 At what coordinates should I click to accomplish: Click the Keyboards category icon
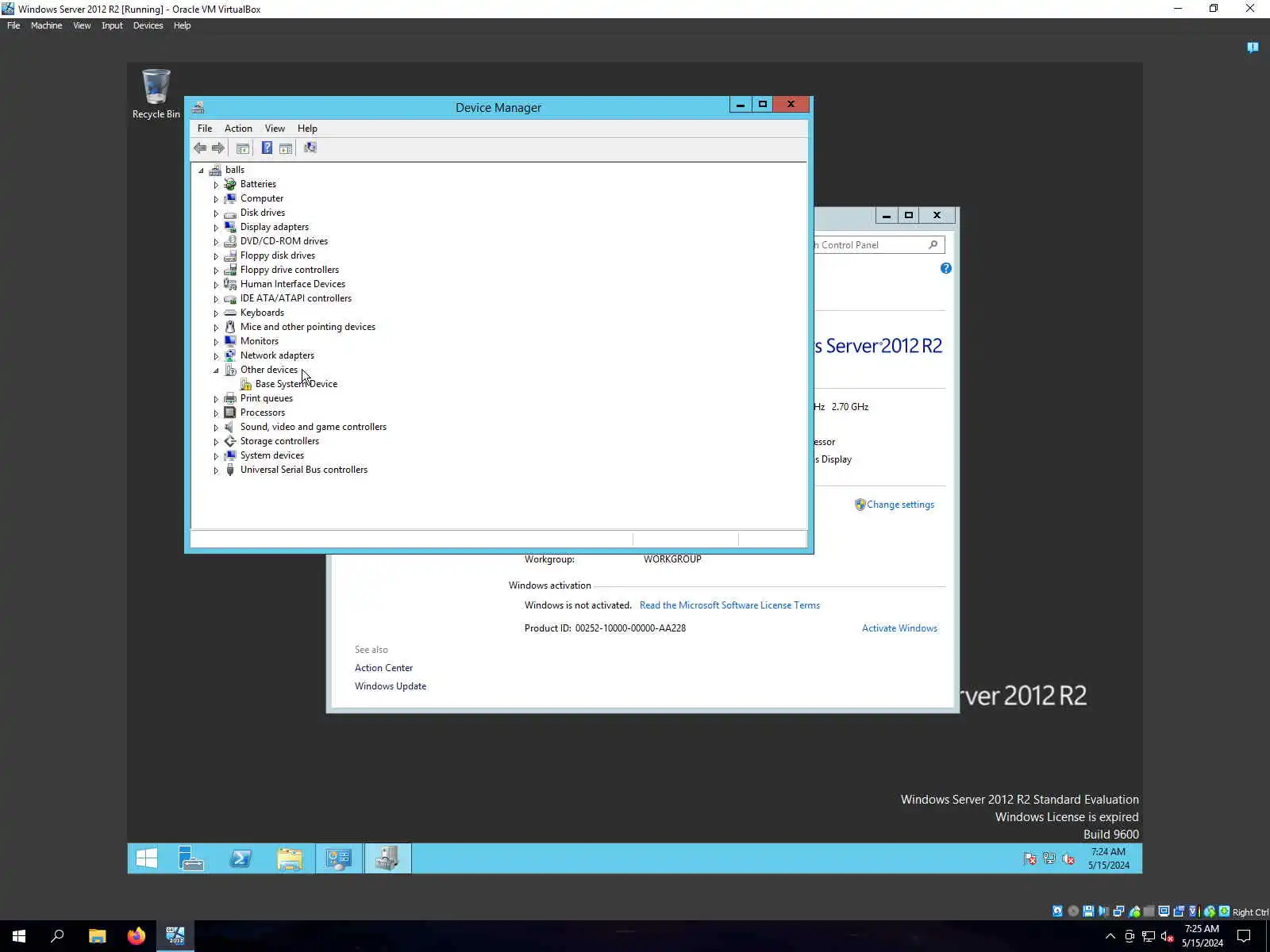point(230,313)
